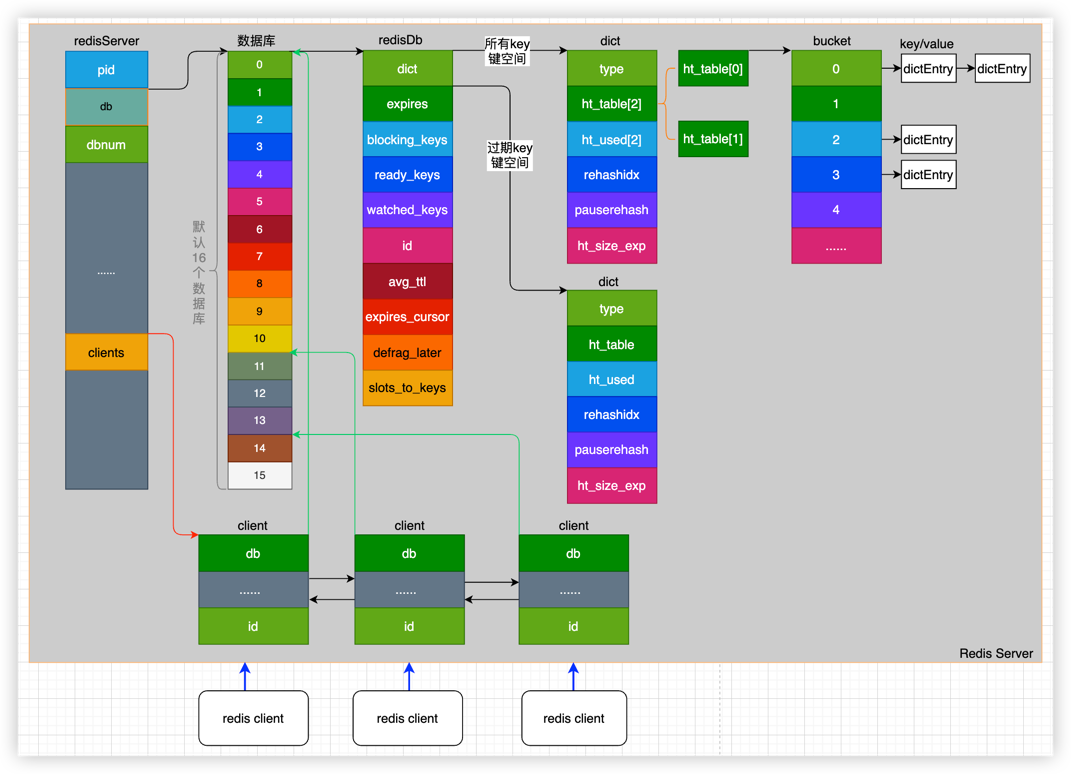Select bucket slot 2 in light blue
1071x774 pixels.
pyautogui.click(x=836, y=139)
